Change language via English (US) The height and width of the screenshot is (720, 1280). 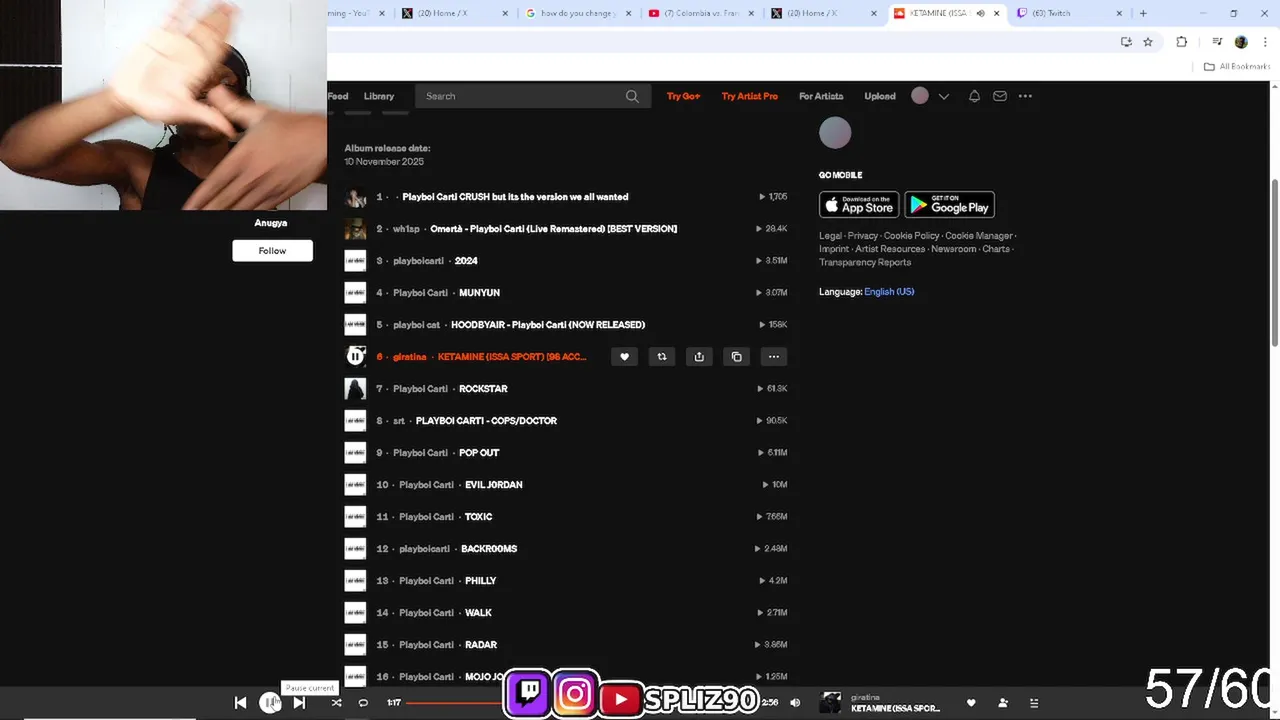click(x=889, y=292)
